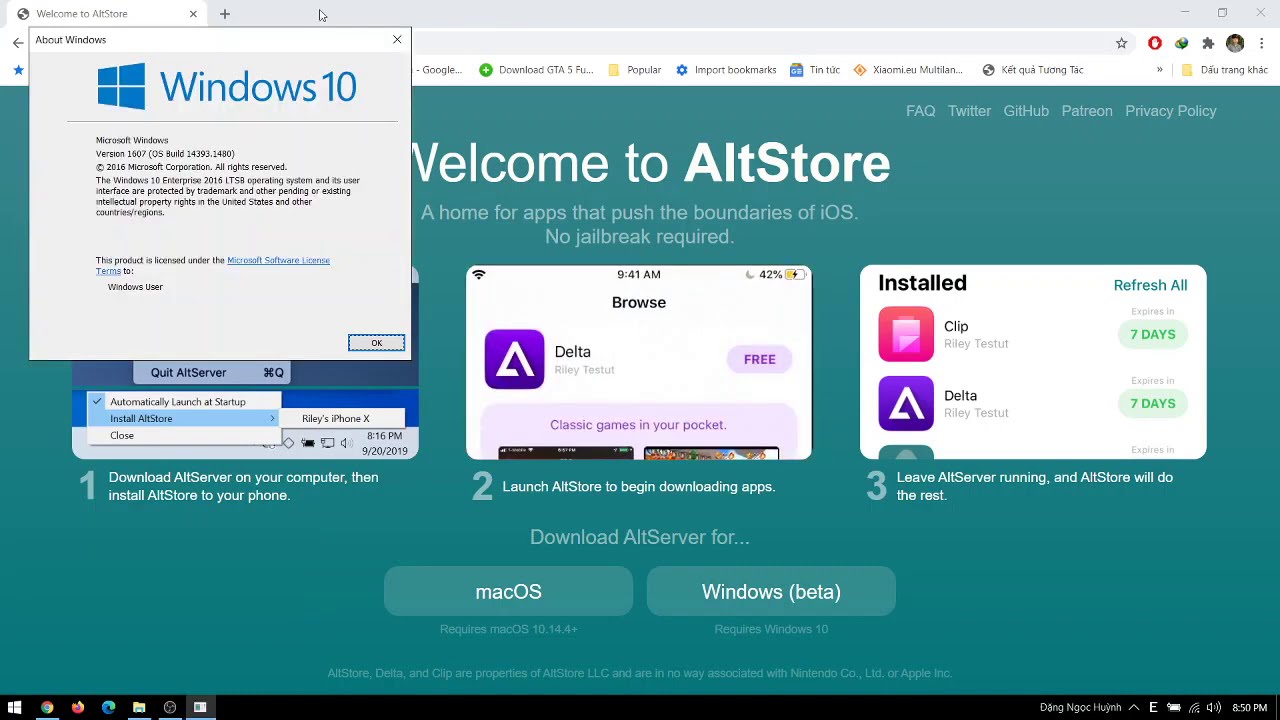The width and height of the screenshot is (1280, 720).
Task: Click the macOS download button
Action: tap(508, 592)
